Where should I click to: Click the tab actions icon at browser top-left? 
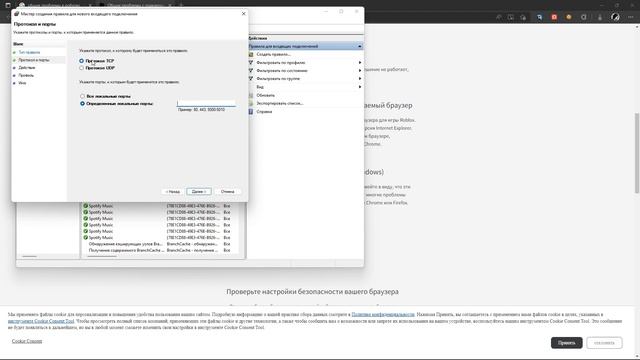[x=8, y=5]
